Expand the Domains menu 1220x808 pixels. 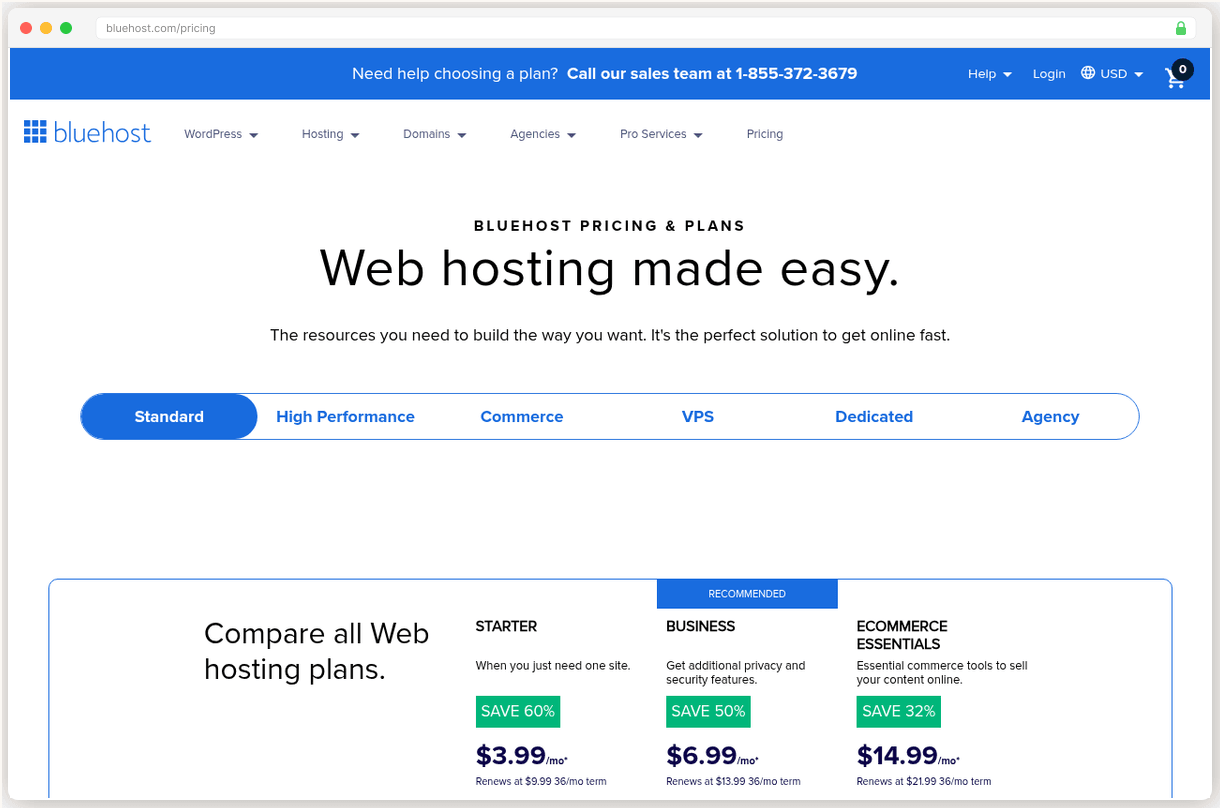click(434, 133)
